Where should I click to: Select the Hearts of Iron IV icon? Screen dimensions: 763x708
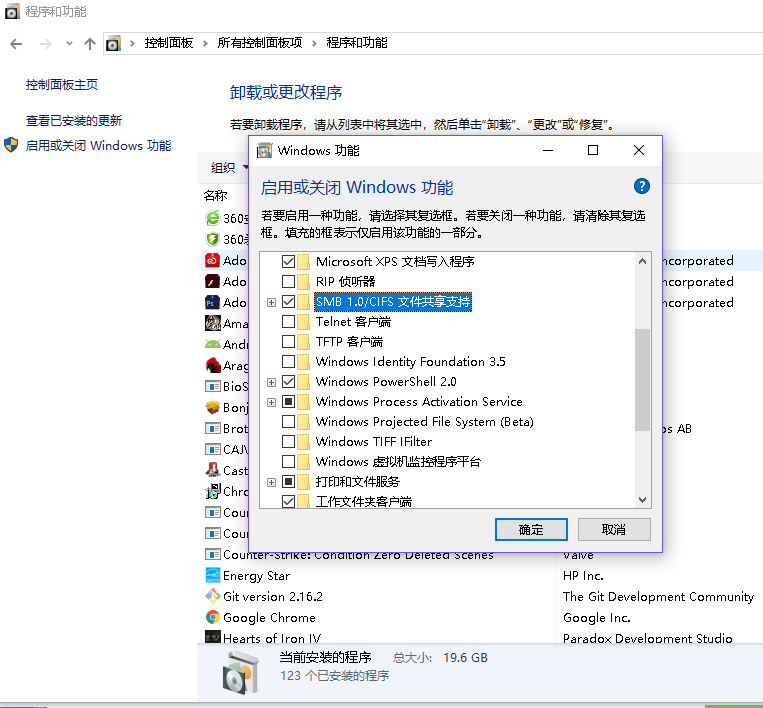(213, 637)
